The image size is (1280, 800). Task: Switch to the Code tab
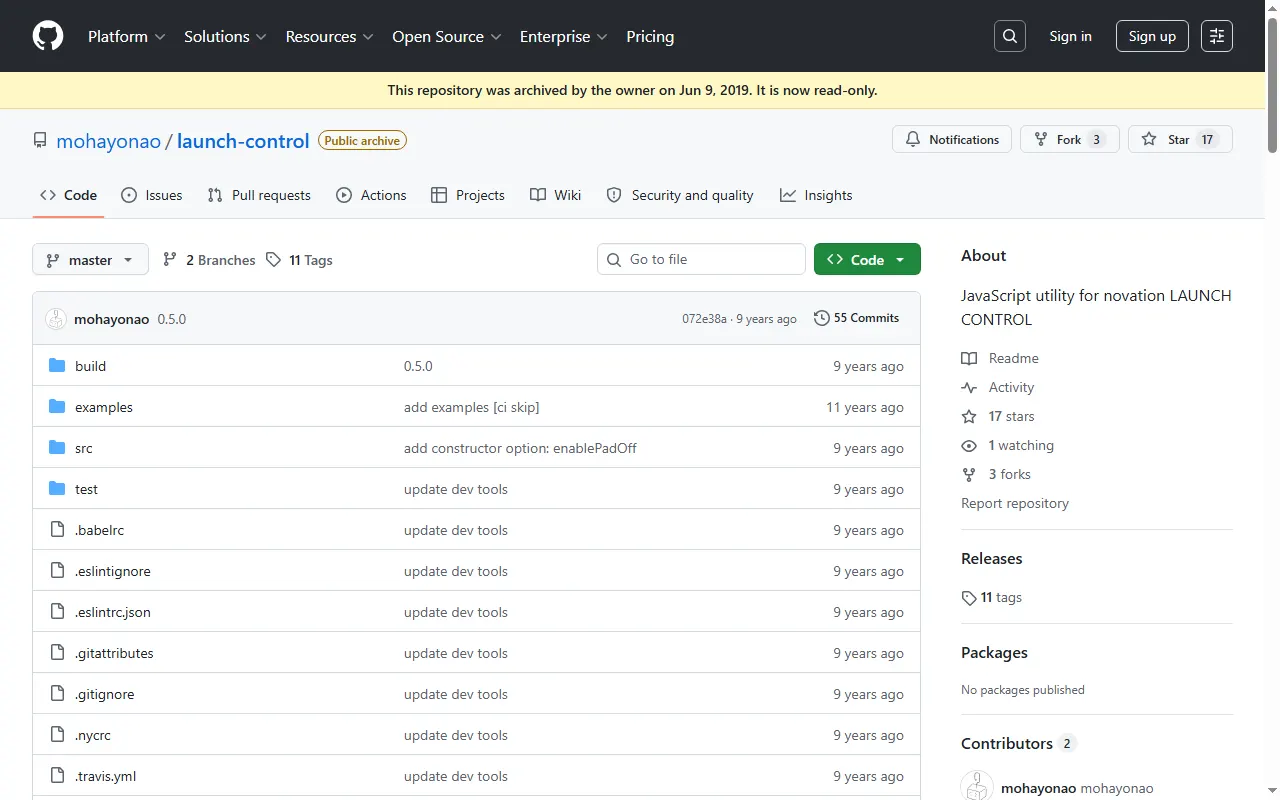(68, 195)
